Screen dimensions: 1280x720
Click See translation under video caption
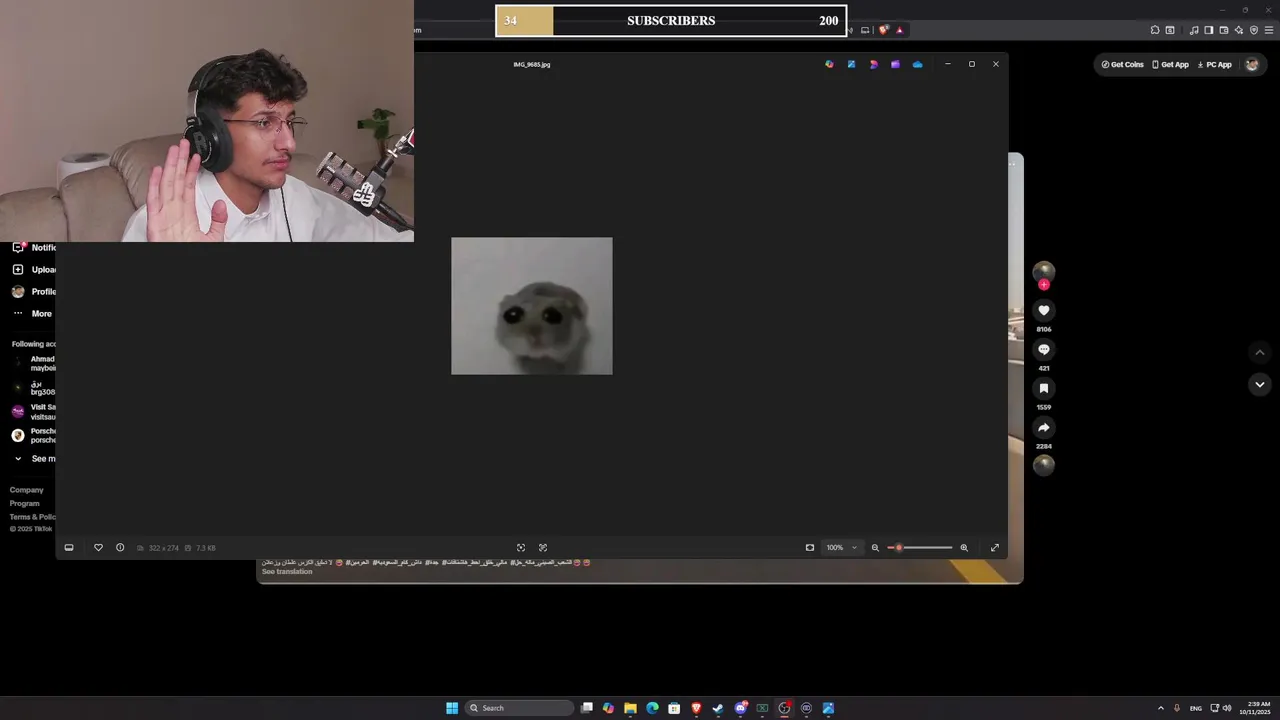(x=287, y=572)
